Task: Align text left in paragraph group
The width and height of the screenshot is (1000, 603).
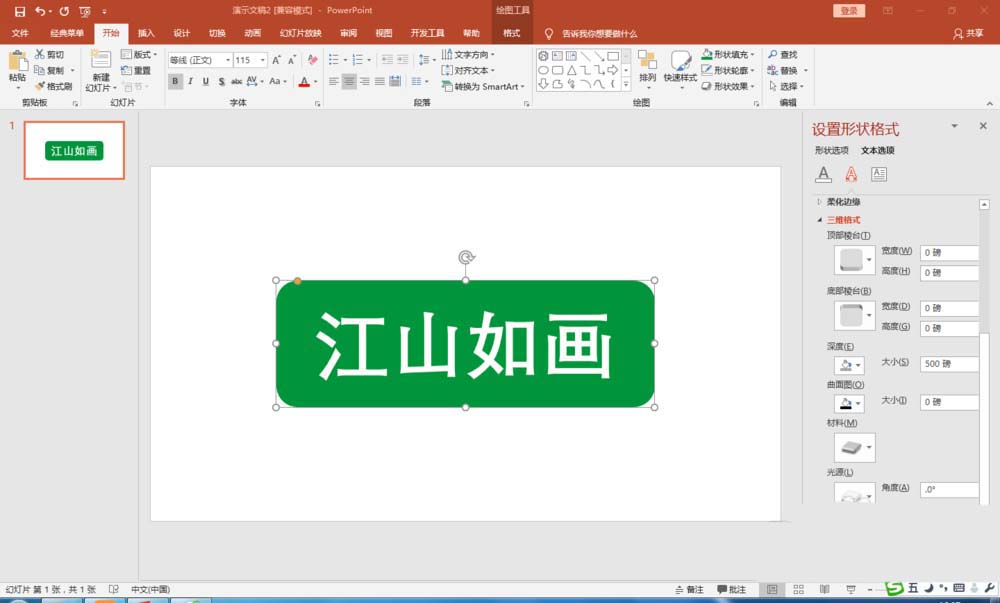Action: tap(334, 81)
